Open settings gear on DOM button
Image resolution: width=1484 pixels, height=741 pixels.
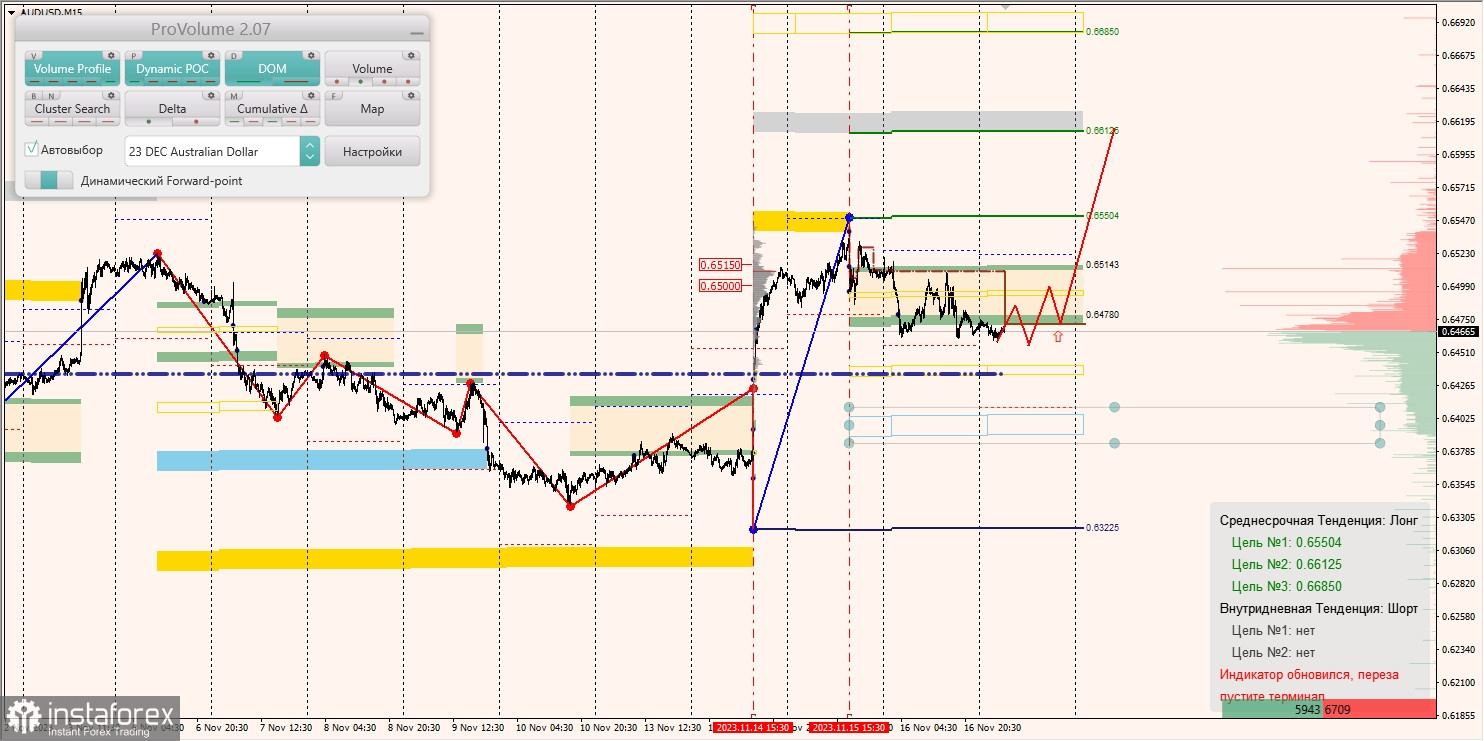pyautogui.click(x=310, y=56)
